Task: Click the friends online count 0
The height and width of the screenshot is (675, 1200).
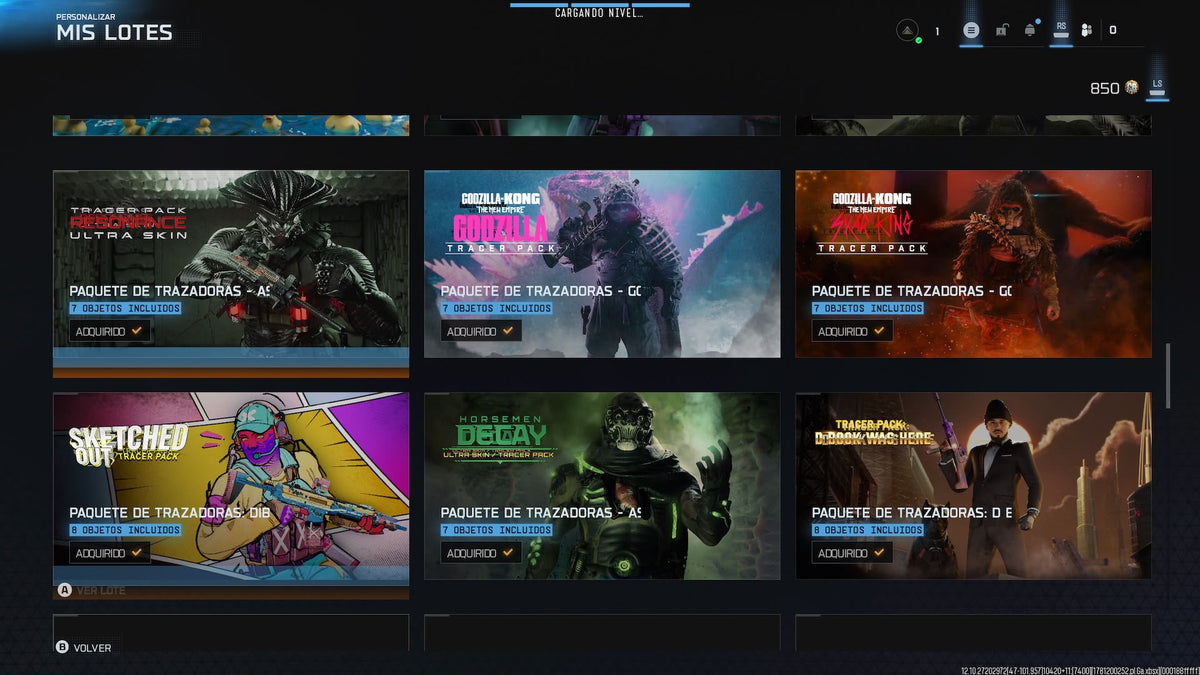Action: [x=1113, y=31]
